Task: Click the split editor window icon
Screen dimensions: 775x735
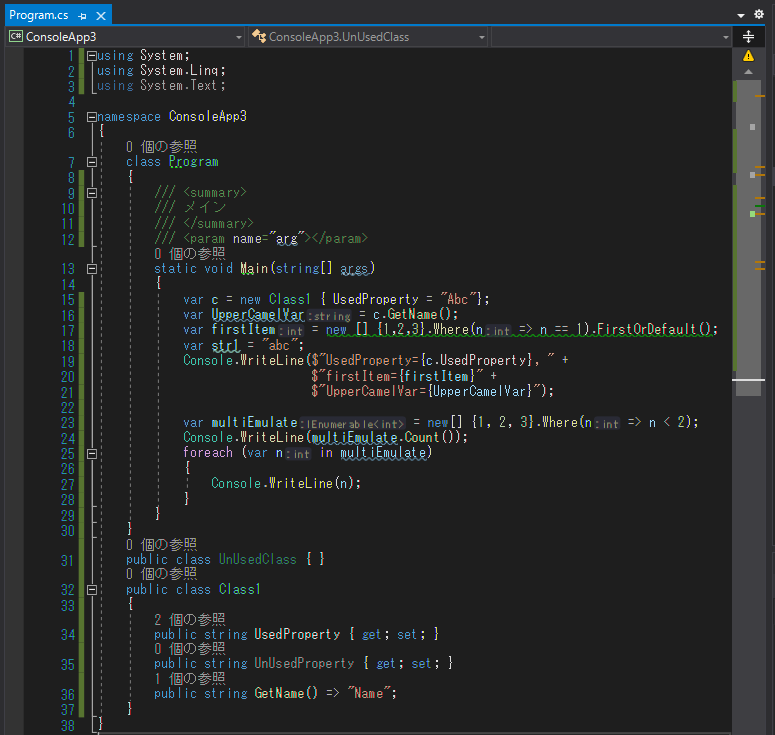Action: pos(748,37)
